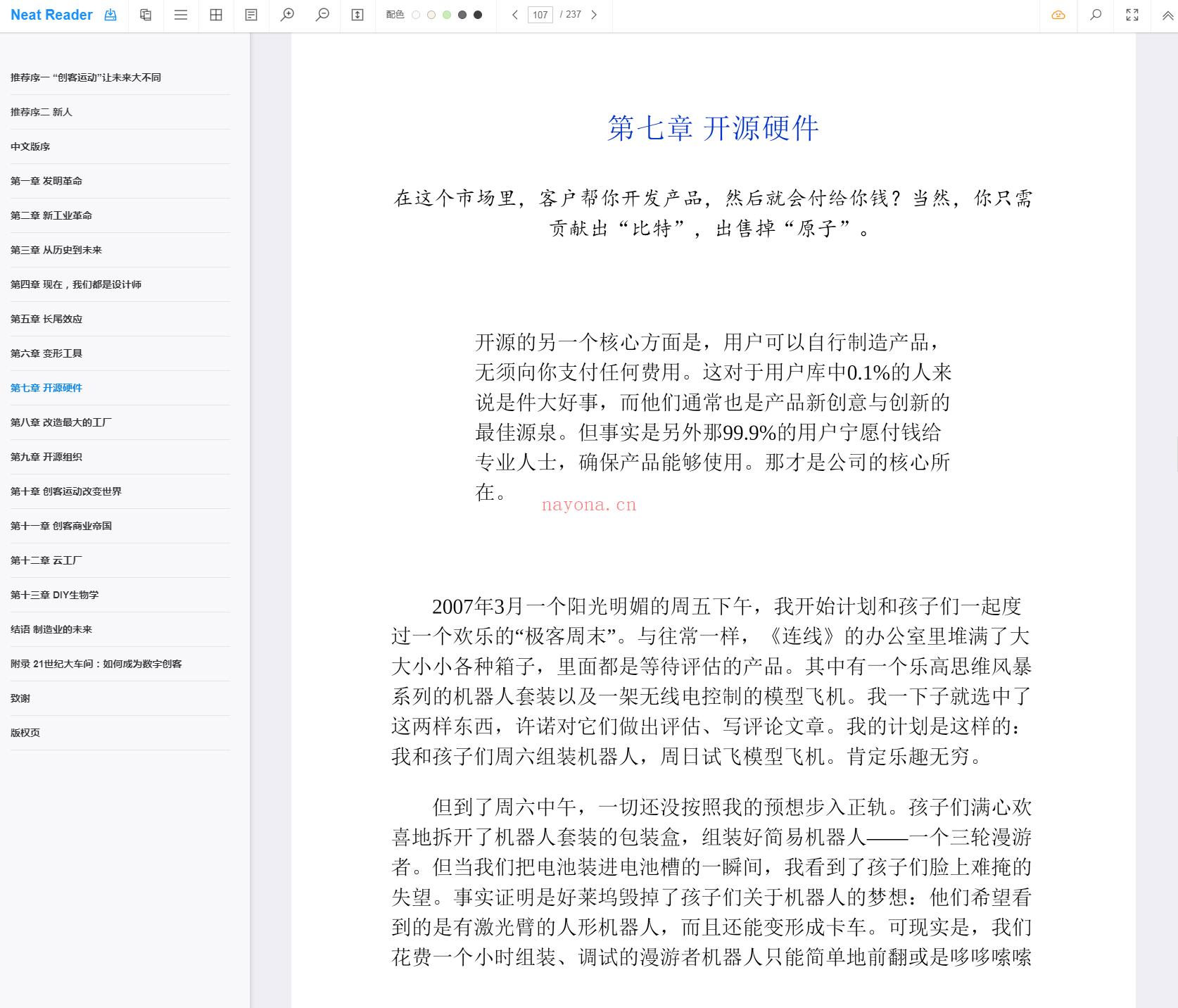Jump to 第五章 长尾效应
1178x1008 pixels.
pyautogui.click(x=46, y=319)
